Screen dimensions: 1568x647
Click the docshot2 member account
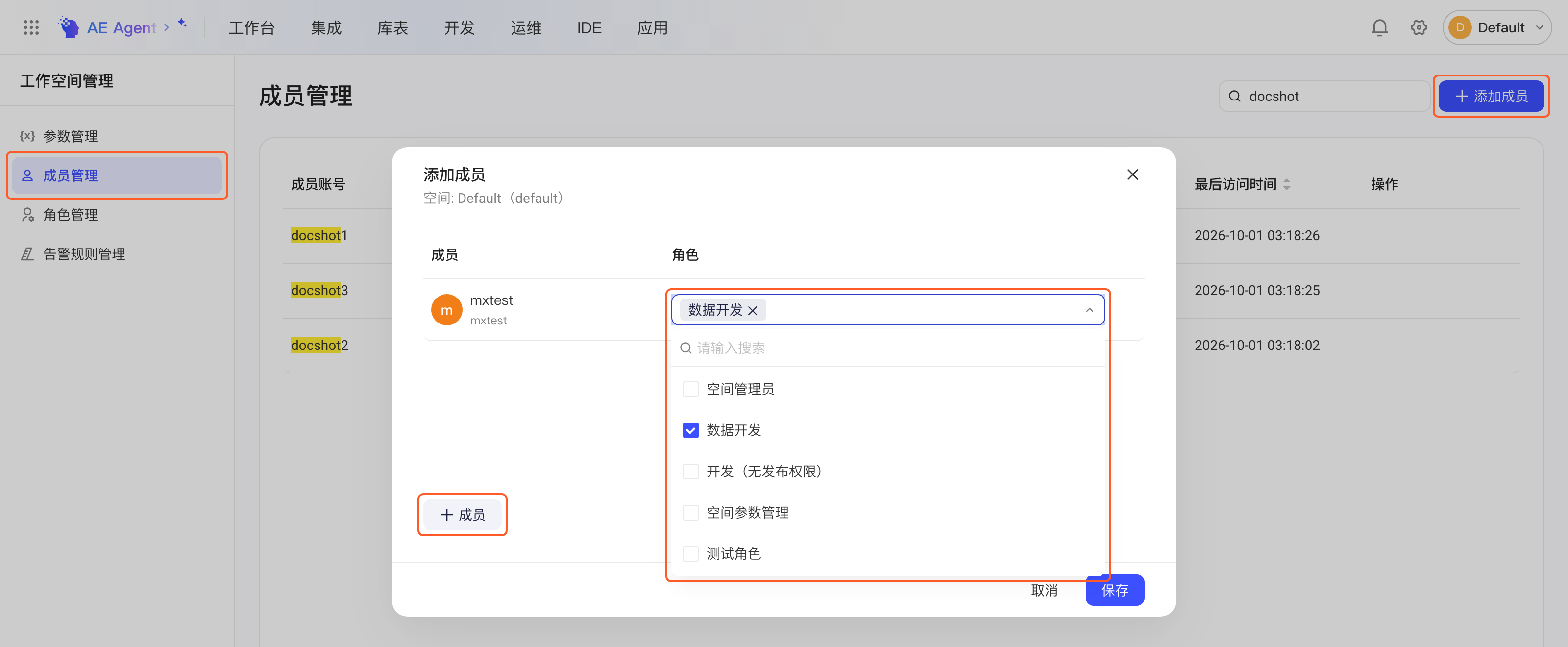click(x=319, y=345)
